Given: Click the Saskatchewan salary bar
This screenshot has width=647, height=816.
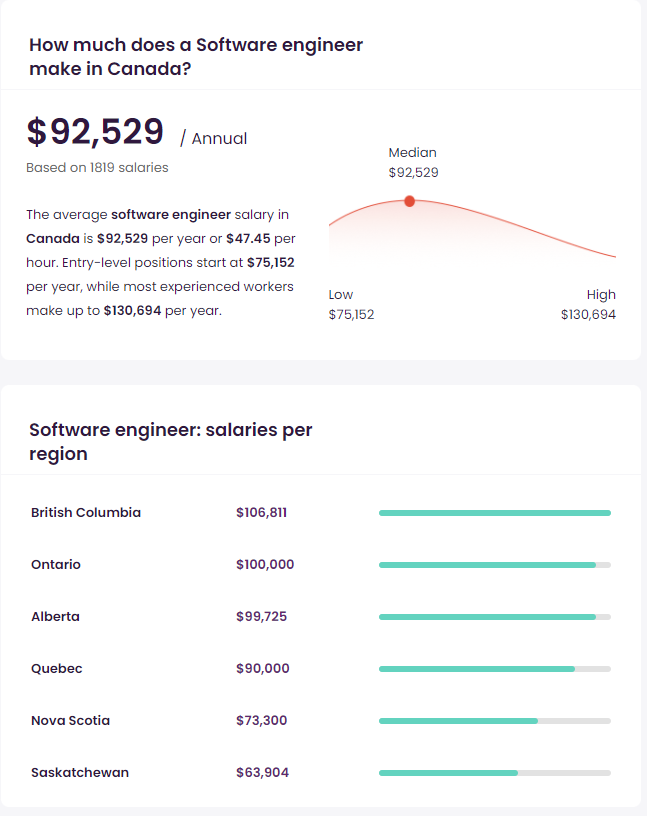Looking at the screenshot, I should click(494, 773).
